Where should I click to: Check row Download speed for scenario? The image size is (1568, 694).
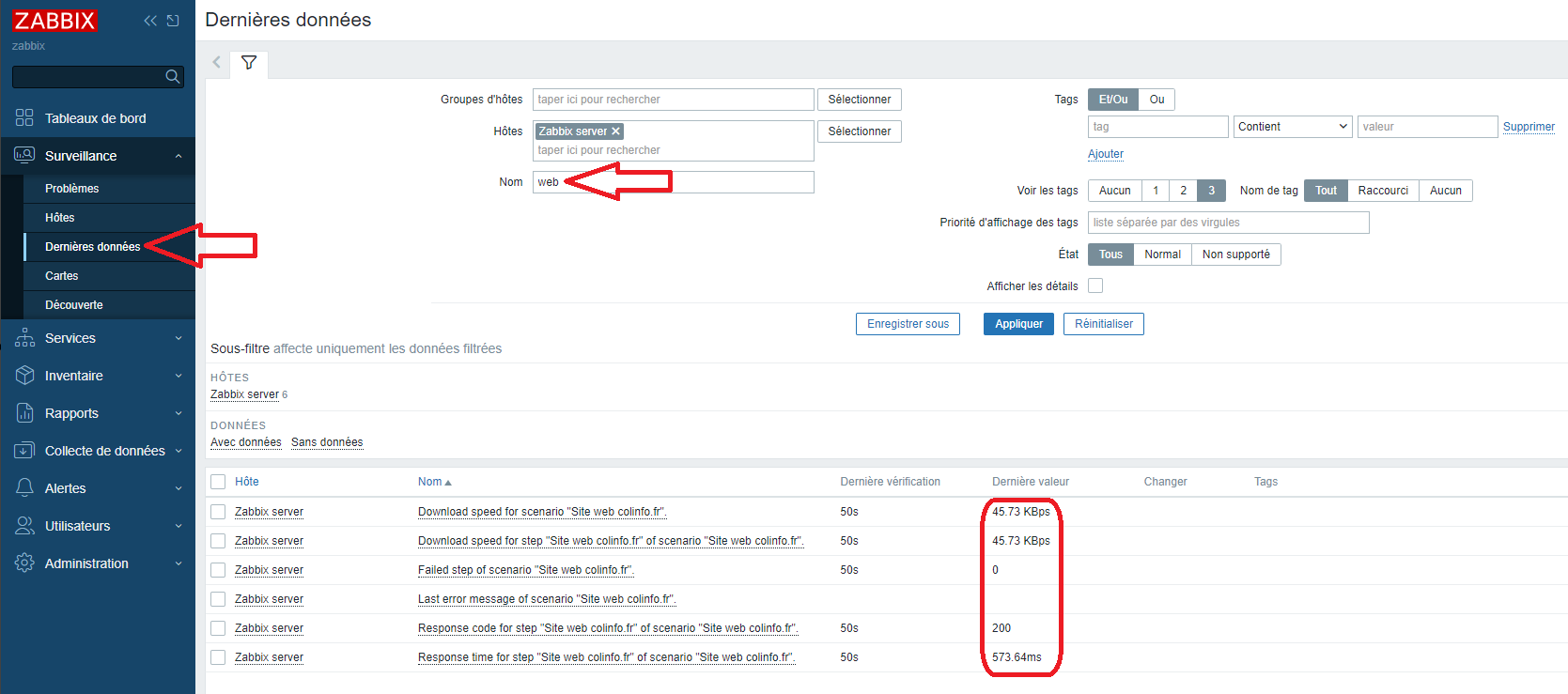click(218, 512)
